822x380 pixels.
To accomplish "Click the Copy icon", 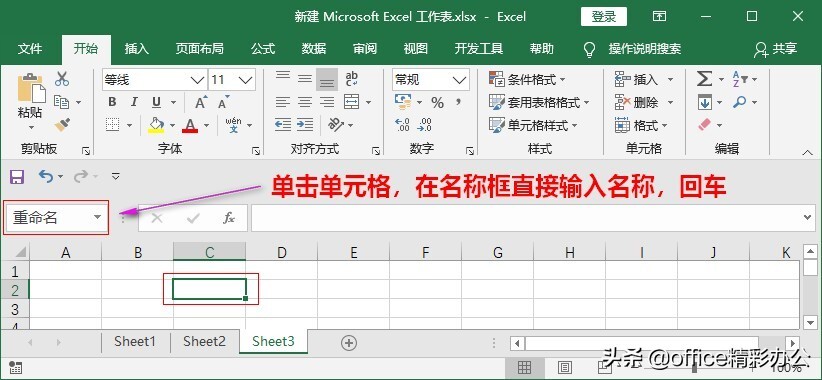I will click(62, 102).
